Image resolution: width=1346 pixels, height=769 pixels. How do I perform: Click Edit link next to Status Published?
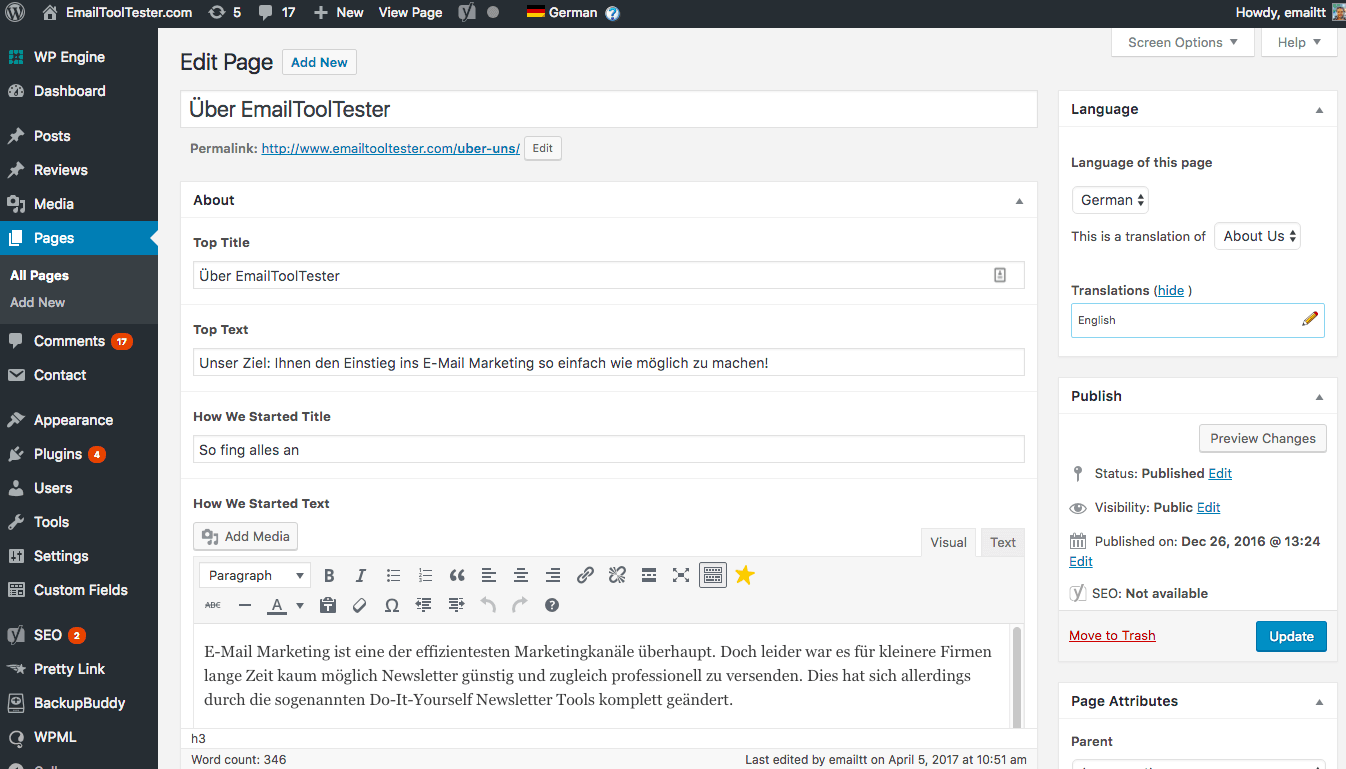pyautogui.click(x=1220, y=473)
